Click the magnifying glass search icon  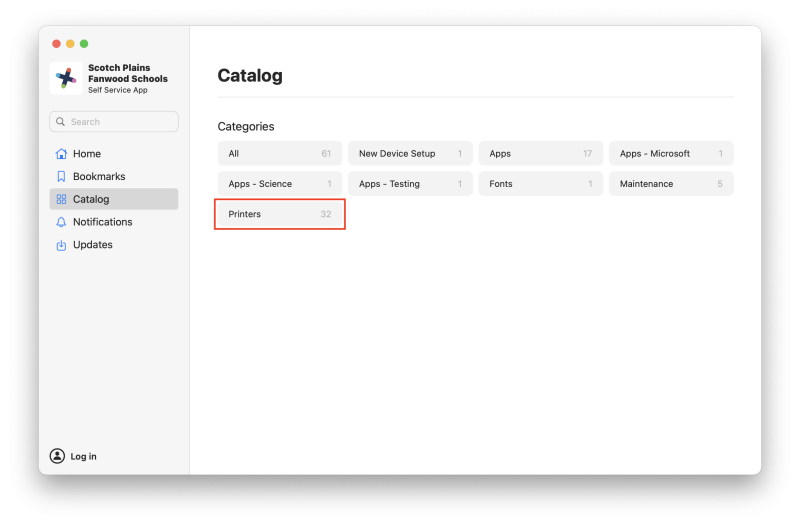click(x=61, y=122)
